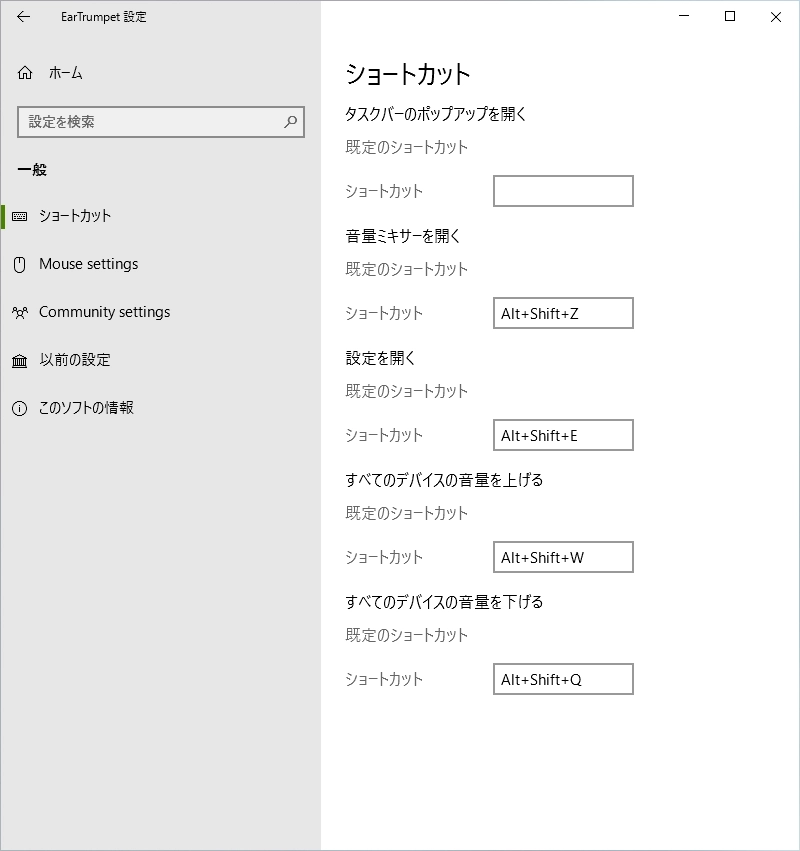Image resolution: width=800 pixels, height=851 pixels.
Task: Minimize the EarTrumpet settings window
Action: click(685, 17)
